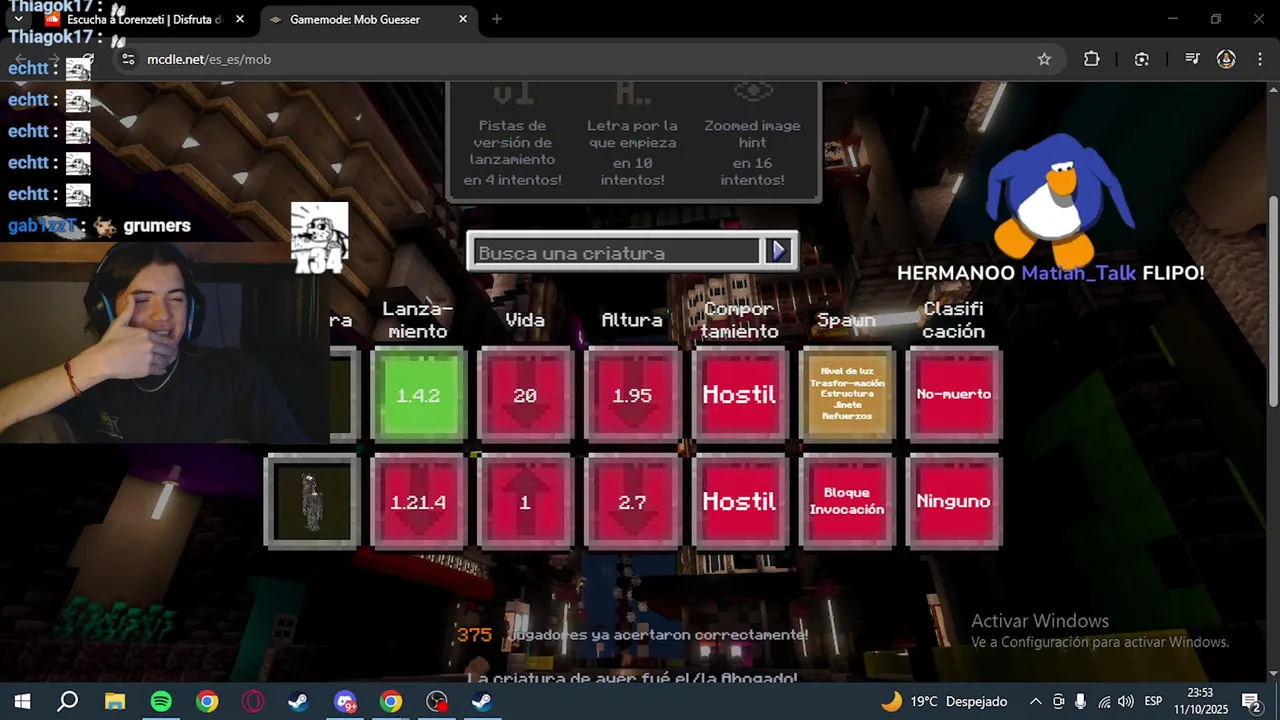Image resolution: width=1280 pixels, height=720 pixels.
Task: Open Opera GX from the taskbar
Action: click(252, 701)
